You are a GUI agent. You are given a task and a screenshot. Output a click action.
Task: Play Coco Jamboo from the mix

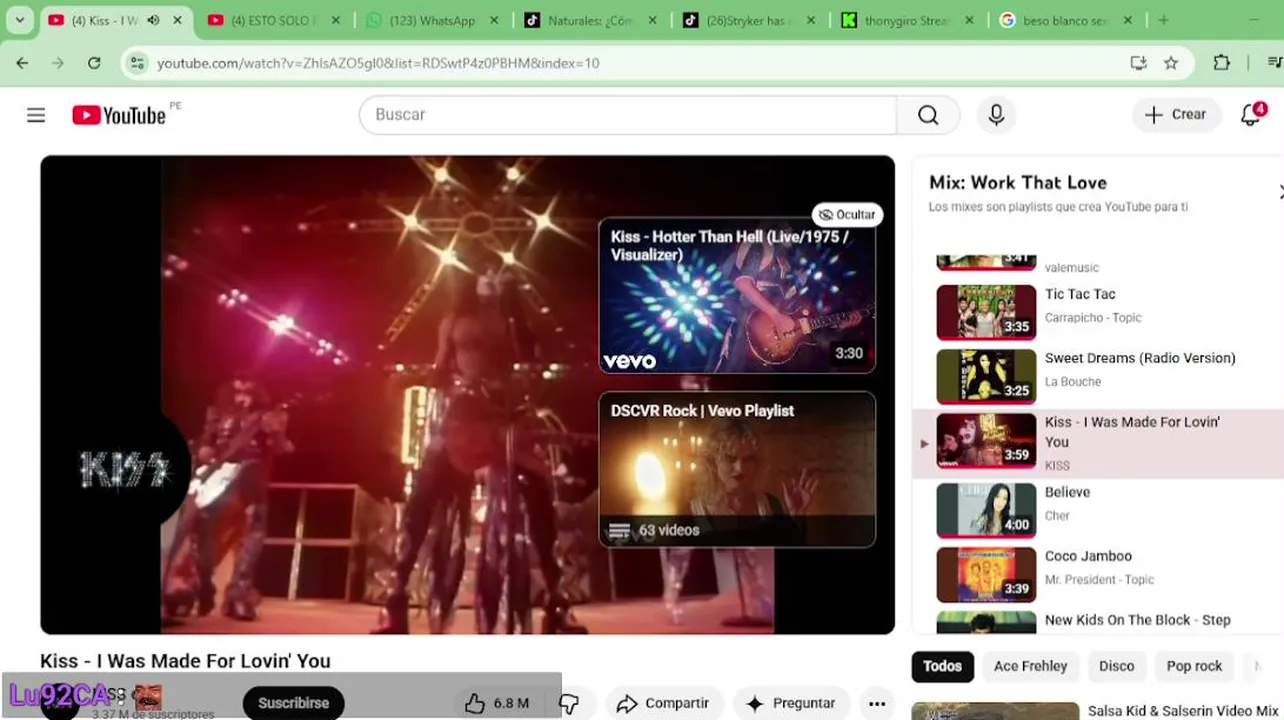pyautogui.click(x=1097, y=574)
